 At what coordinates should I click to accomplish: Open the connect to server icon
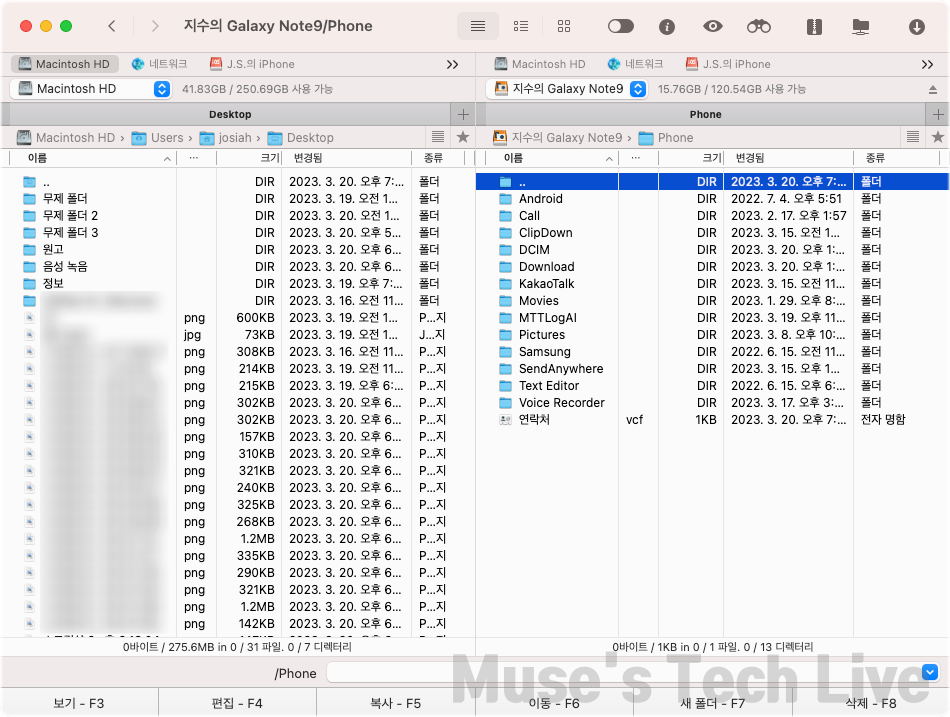click(860, 27)
